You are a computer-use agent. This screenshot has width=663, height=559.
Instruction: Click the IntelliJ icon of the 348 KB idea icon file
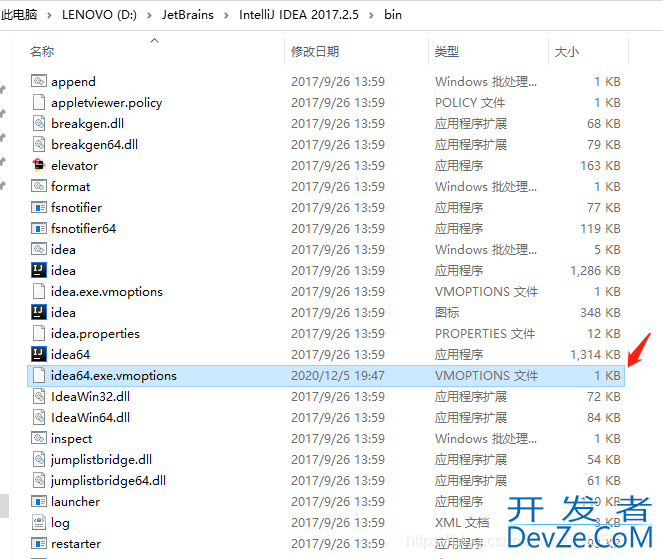39,312
